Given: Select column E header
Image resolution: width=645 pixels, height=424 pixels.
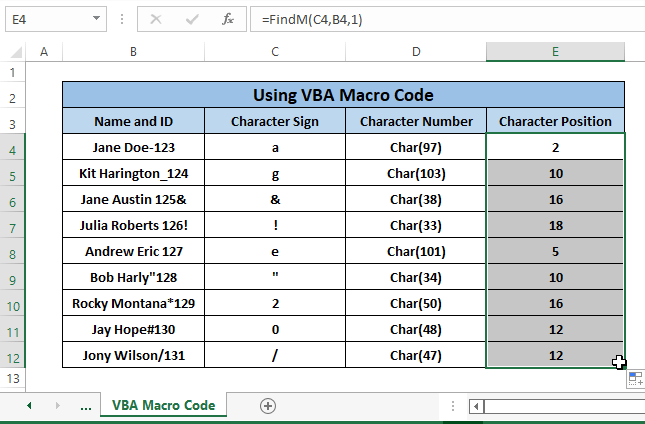Looking at the screenshot, I should coord(555,52).
